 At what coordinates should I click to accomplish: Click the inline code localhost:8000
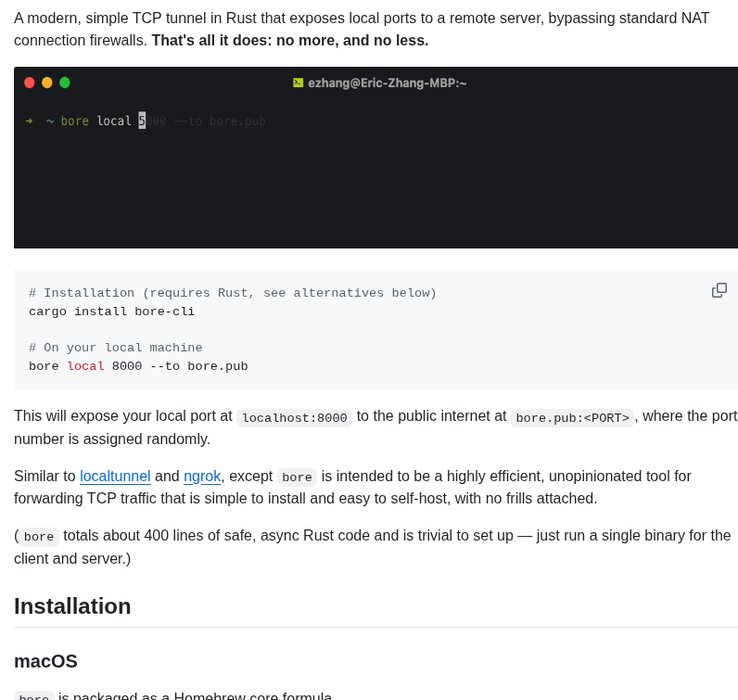[294, 418]
